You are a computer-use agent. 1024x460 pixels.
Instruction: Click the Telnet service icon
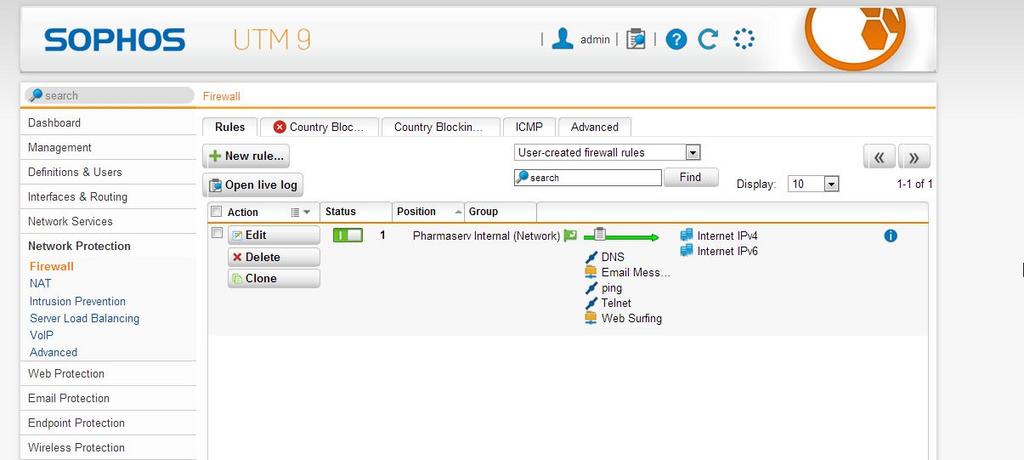coord(591,303)
